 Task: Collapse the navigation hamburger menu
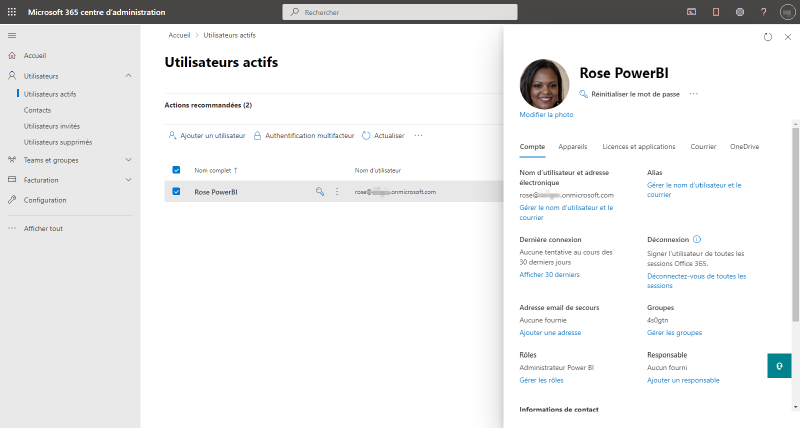[12, 35]
